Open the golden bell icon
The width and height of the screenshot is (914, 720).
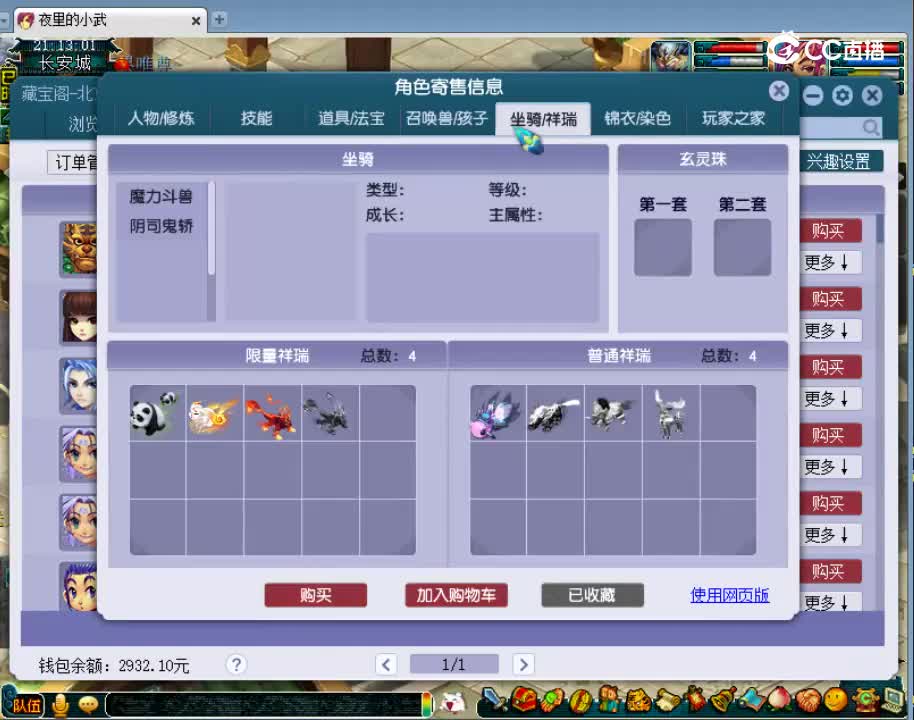(723, 700)
